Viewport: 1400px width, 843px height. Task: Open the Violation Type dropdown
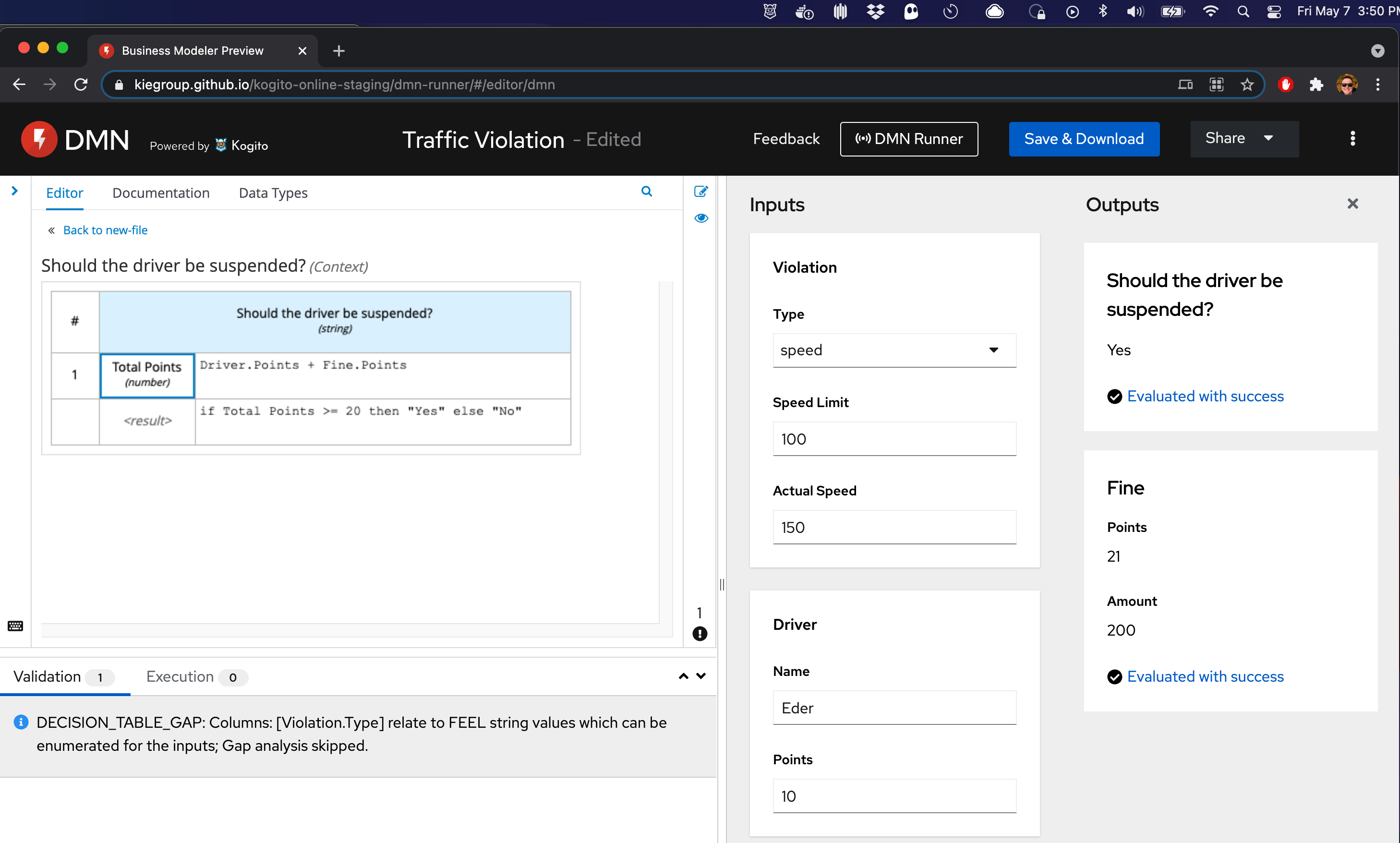(x=894, y=350)
